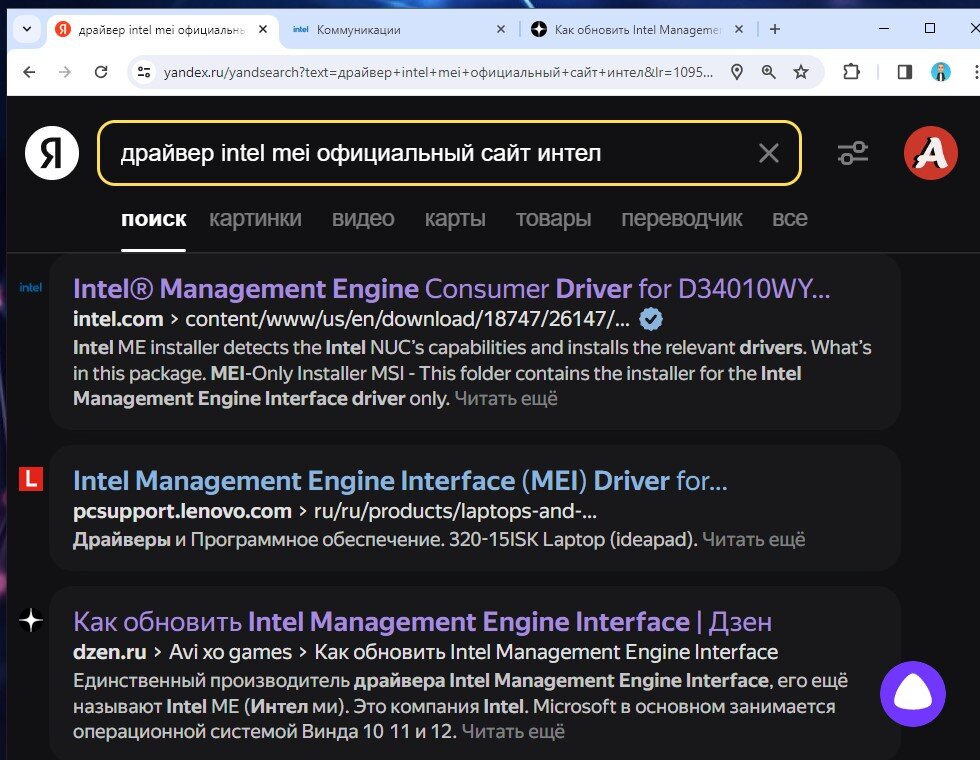The image size is (980, 760).
Task: Click the intel.com breadcrumb link
Action: coord(118,319)
